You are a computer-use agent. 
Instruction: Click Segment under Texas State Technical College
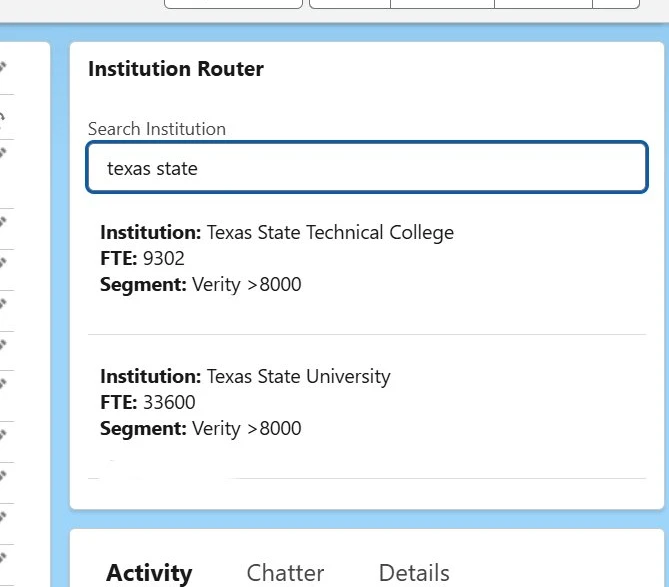coord(201,285)
